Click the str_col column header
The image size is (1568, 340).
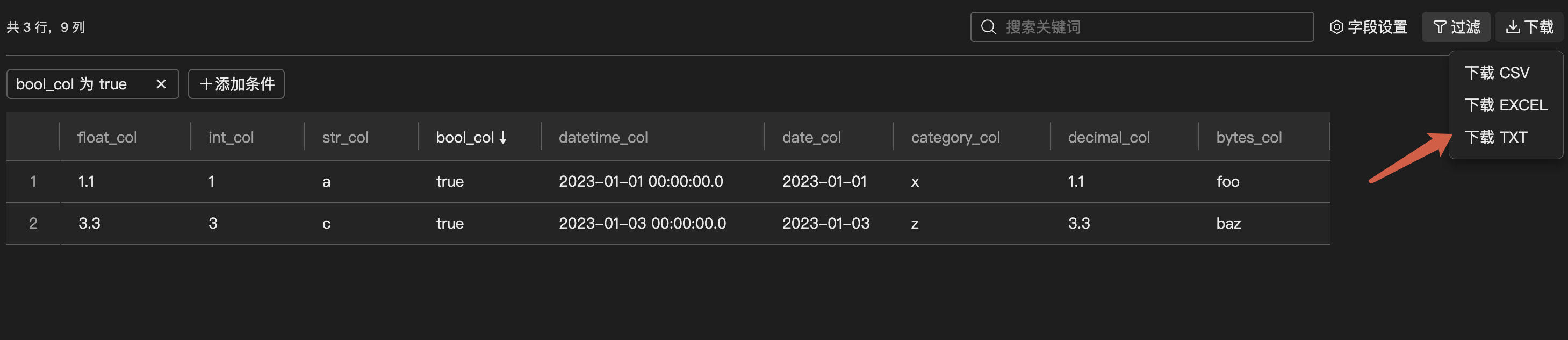click(x=345, y=138)
